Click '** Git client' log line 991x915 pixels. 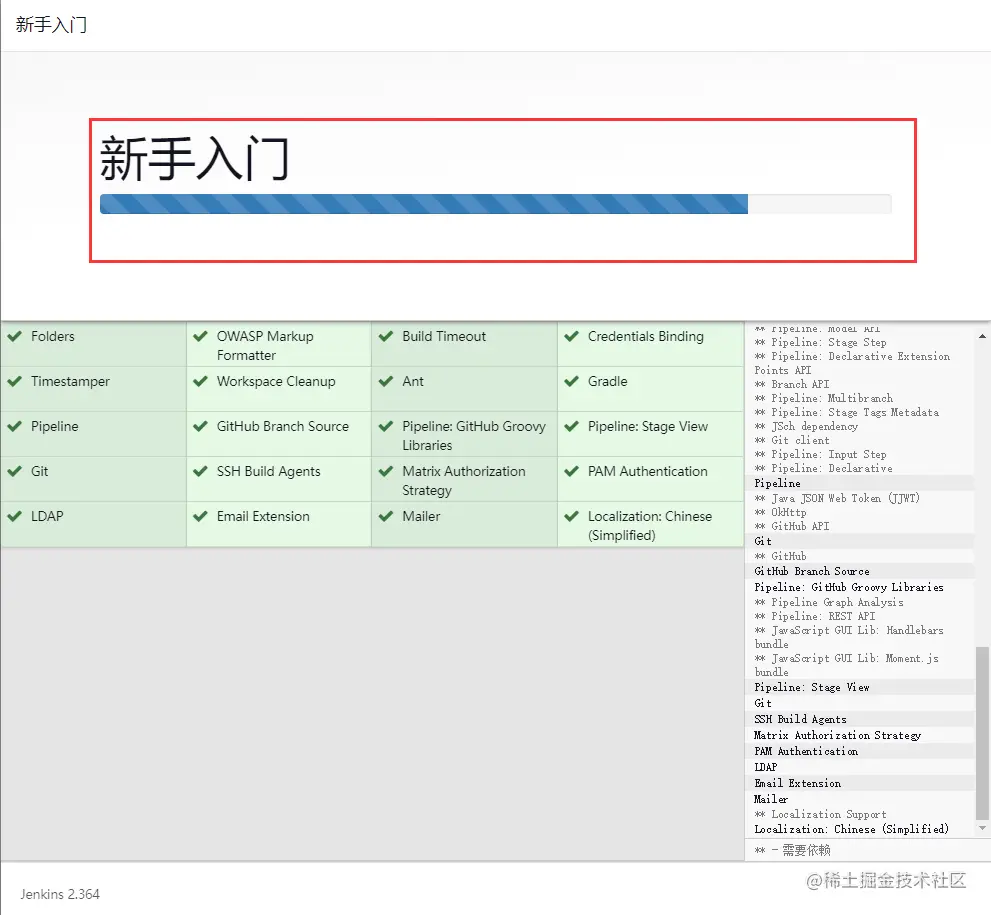[791, 440]
